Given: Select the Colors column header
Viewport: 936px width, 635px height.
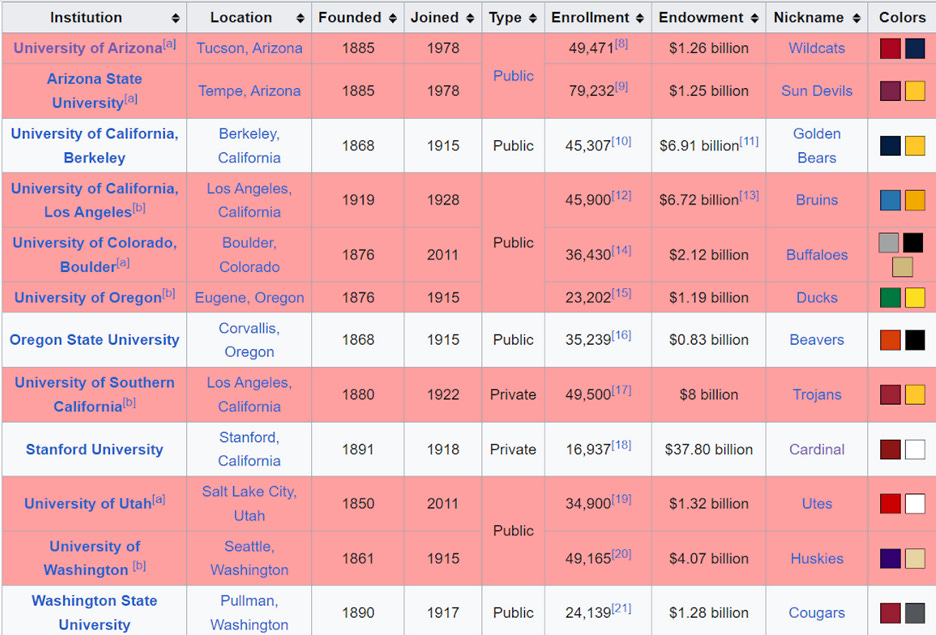Looking at the screenshot, I should pyautogui.click(x=902, y=17).
